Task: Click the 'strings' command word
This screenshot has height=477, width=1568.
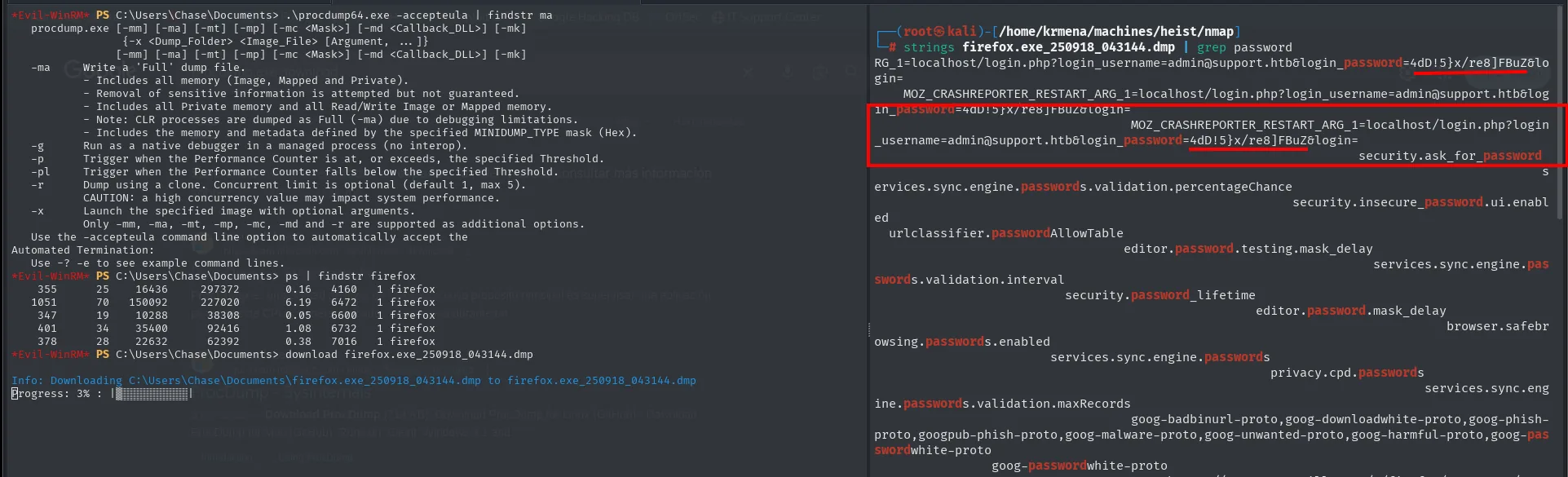Action: 929,47
